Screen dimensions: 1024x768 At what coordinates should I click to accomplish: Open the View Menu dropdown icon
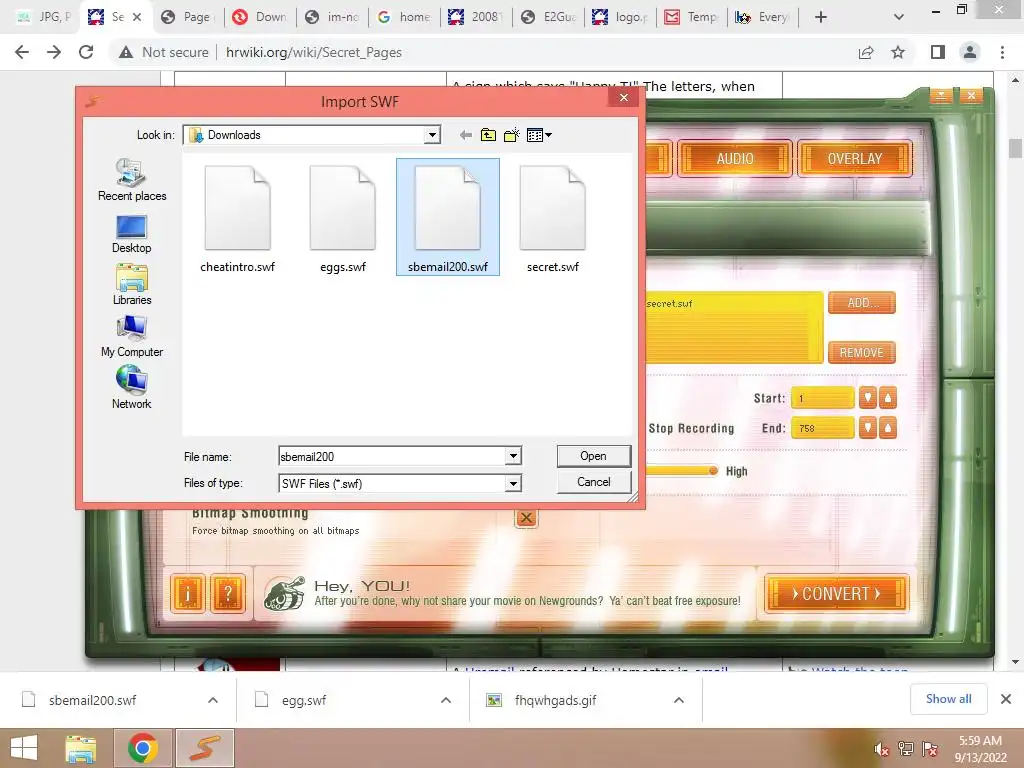pyautogui.click(x=539, y=135)
